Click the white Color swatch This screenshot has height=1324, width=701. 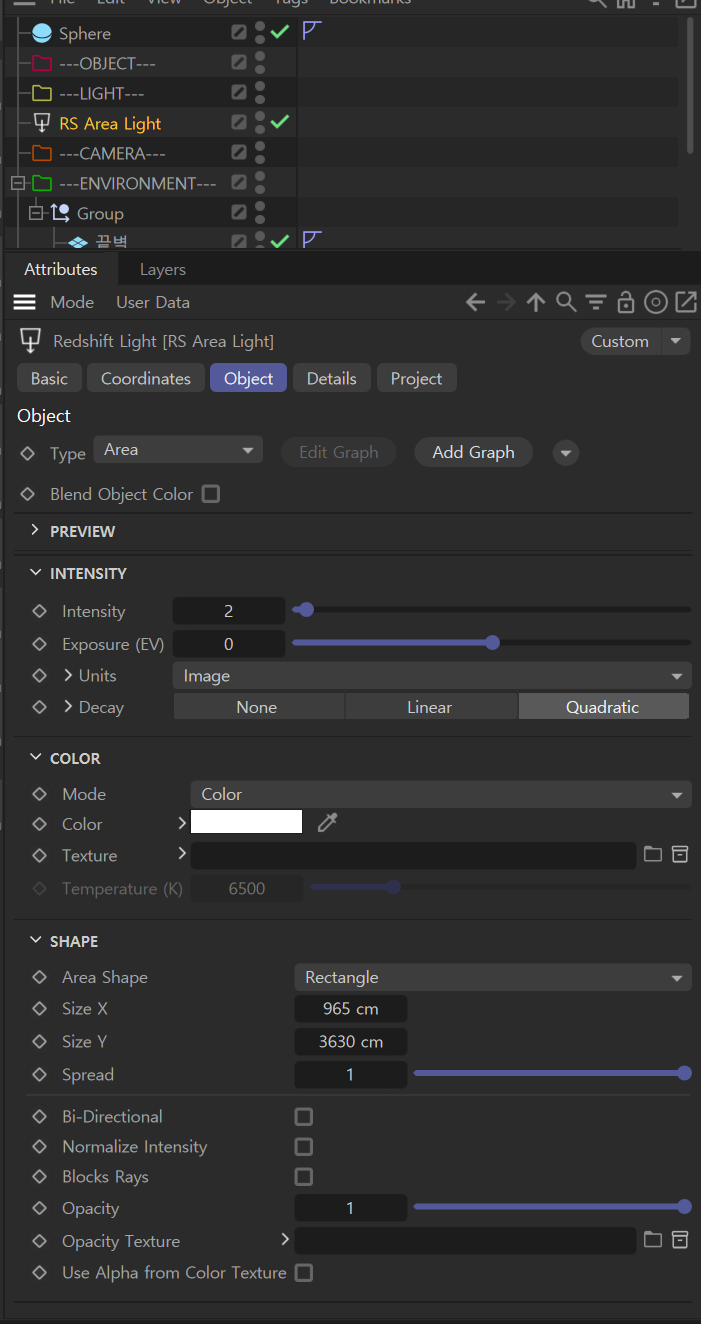pyautogui.click(x=246, y=823)
